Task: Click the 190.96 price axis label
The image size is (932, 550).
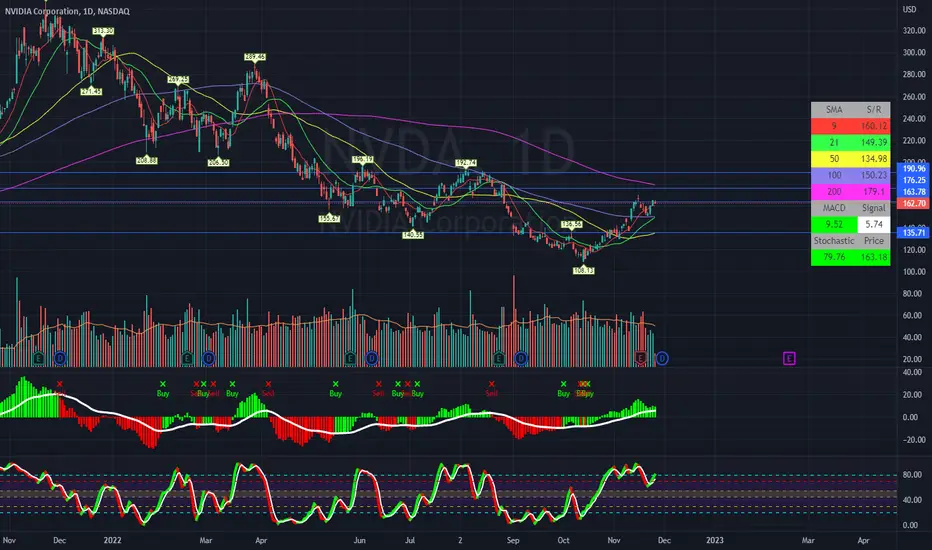Action: click(x=914, y=169)
